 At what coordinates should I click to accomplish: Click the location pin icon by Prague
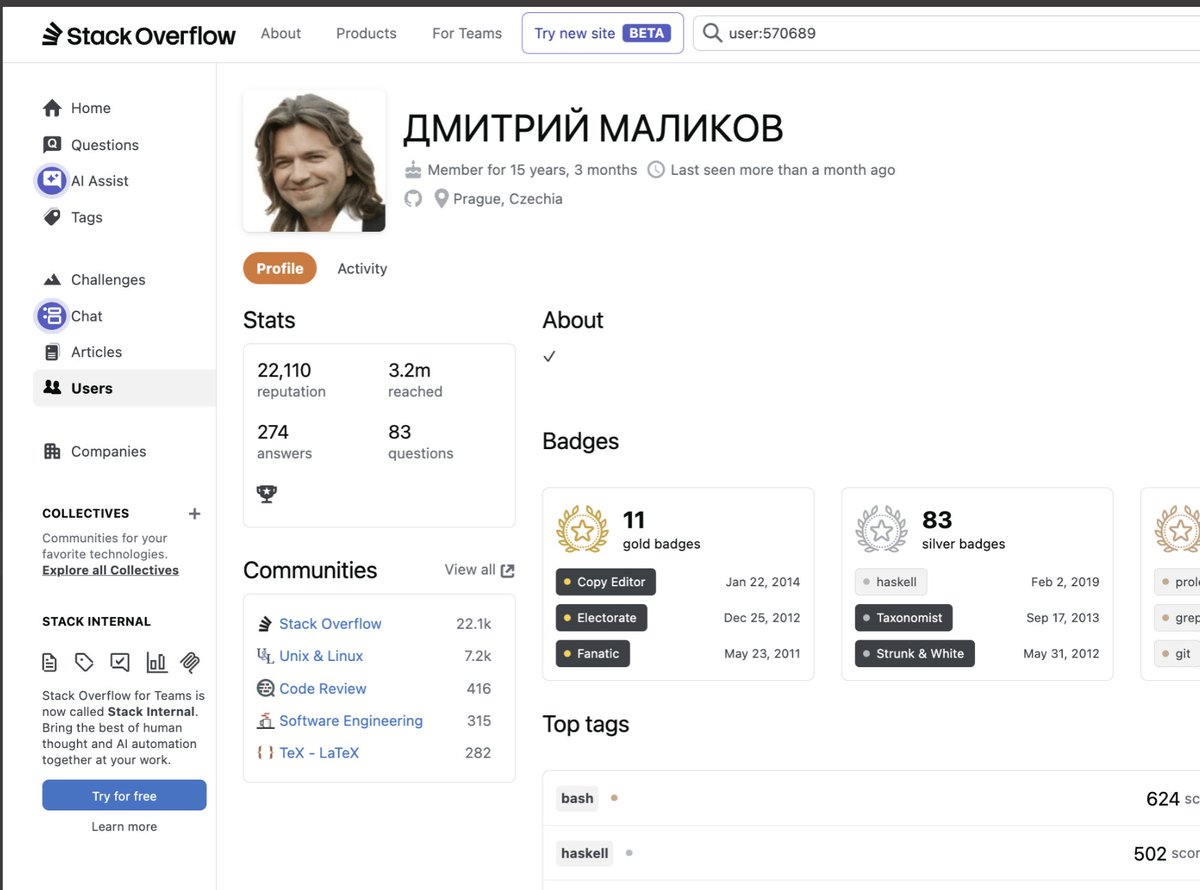coord(441,199)
